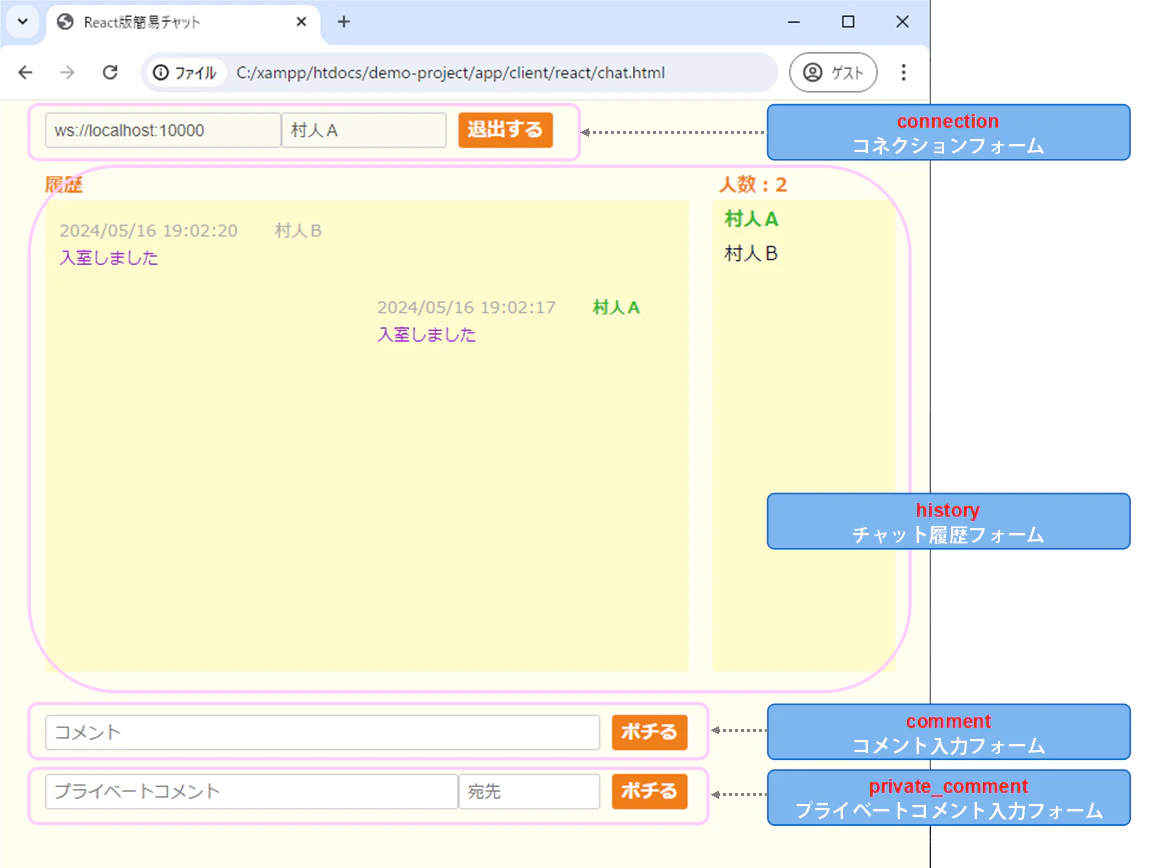Click 入室しました message from 村人B
Screen dimensions: 1157x868
[x=108, y=258]
